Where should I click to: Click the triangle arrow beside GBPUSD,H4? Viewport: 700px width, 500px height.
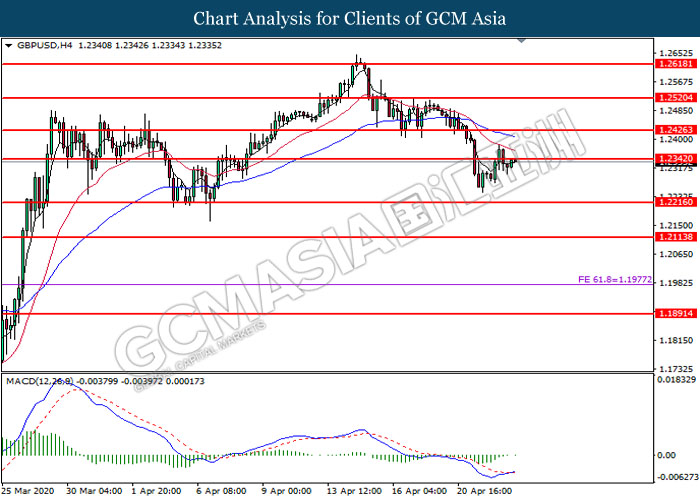click(8, 46)
